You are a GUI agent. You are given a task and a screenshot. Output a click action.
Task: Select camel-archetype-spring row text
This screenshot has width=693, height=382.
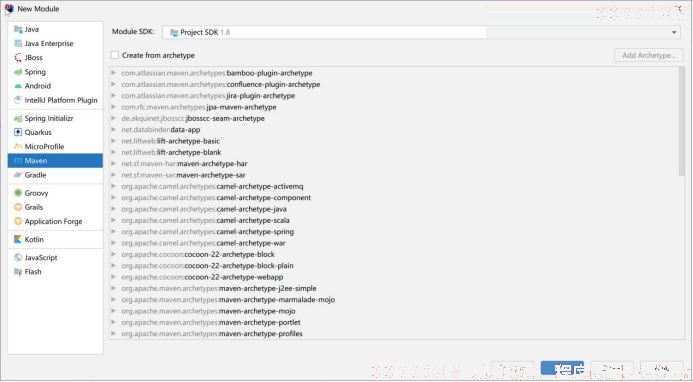[x=208, y=232]
